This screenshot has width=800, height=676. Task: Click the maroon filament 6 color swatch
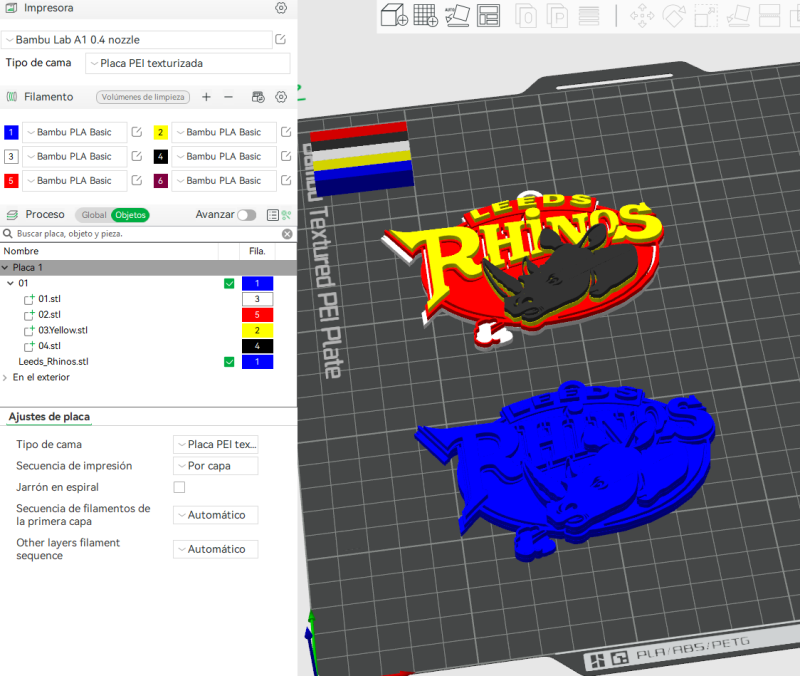(161, 181)
